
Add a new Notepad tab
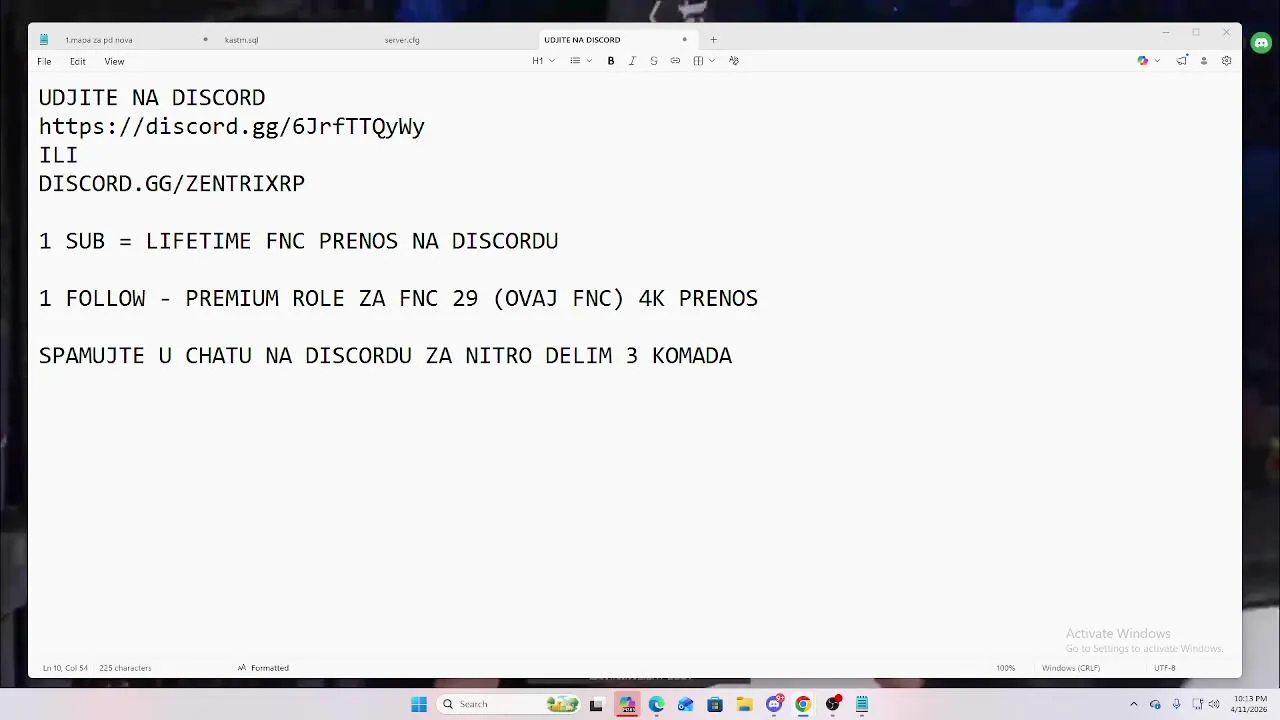[713, 40]
